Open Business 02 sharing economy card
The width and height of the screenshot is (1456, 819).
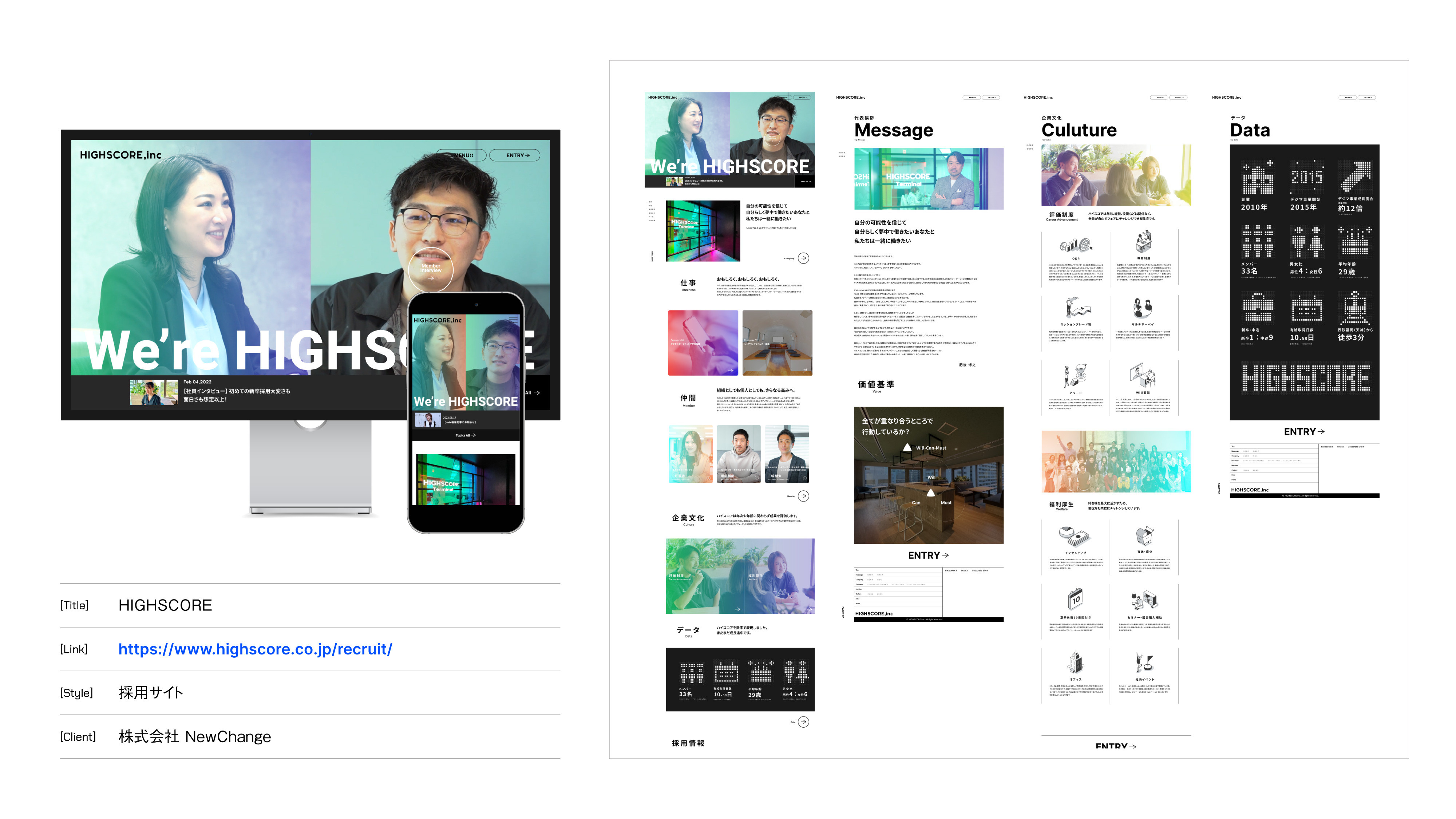pos(777,343)
